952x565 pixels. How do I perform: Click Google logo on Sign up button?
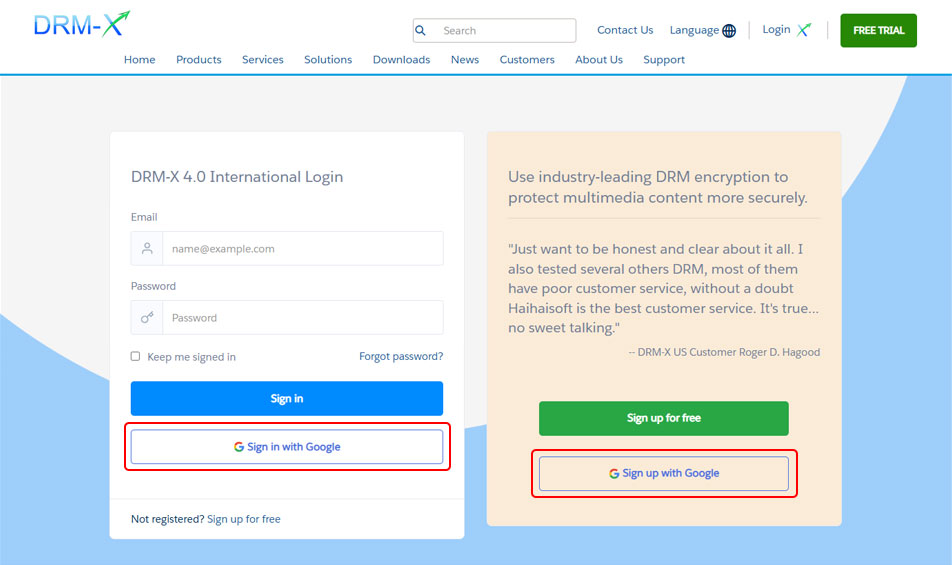click(x=614, y=473)
